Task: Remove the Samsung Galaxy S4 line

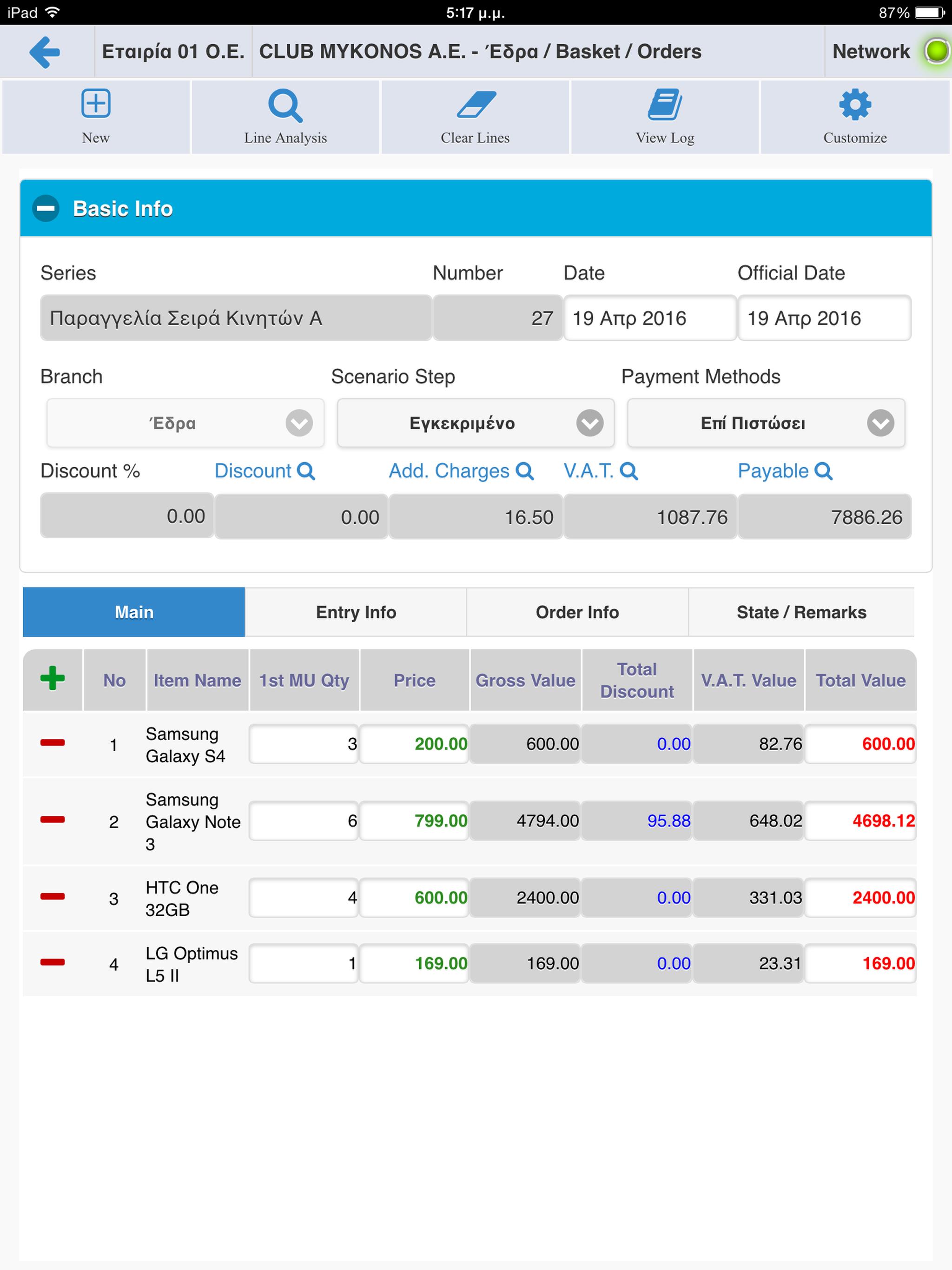Action: tap(52, 742)
